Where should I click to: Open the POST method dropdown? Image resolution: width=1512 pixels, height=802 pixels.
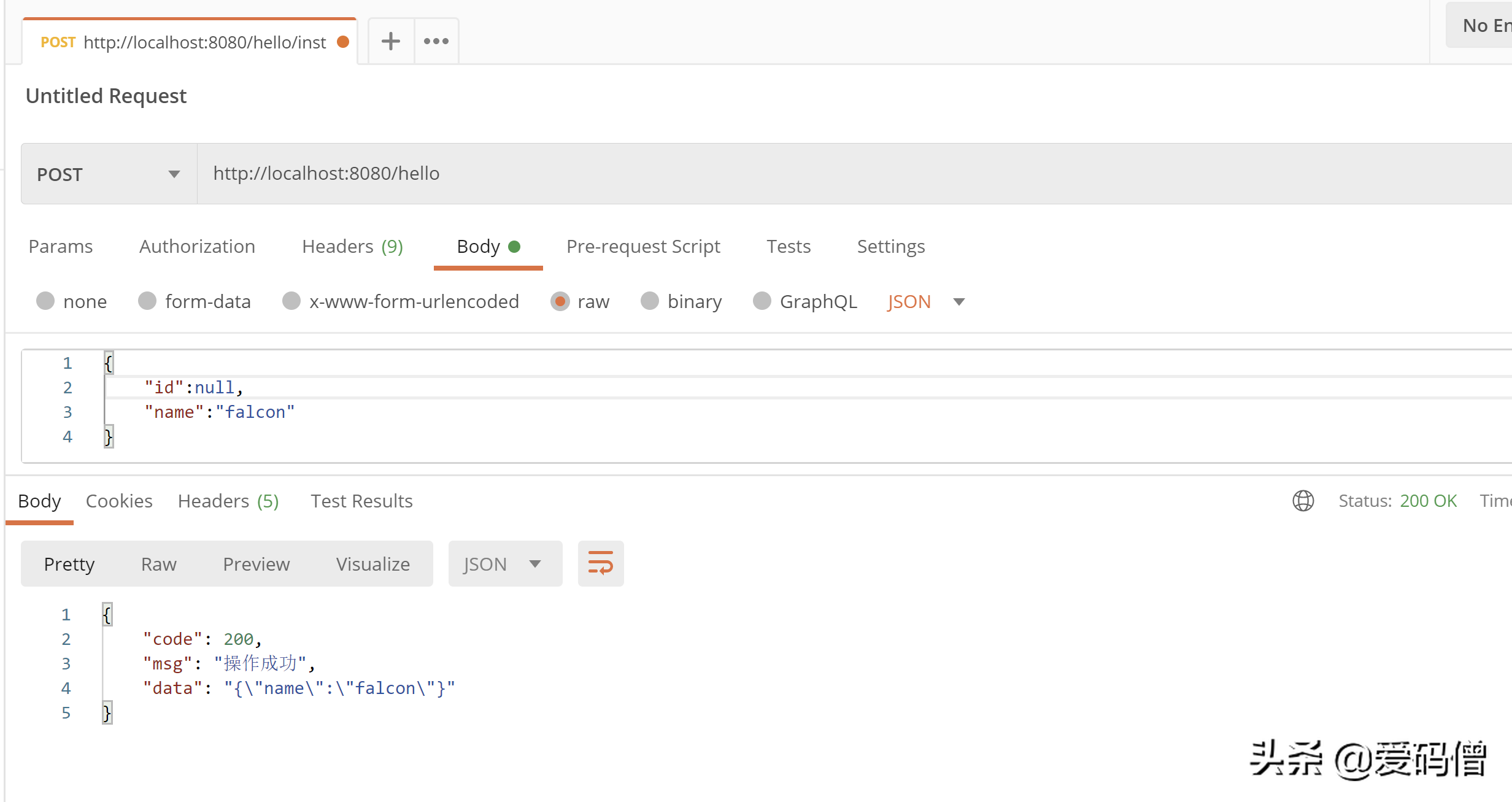108,174
